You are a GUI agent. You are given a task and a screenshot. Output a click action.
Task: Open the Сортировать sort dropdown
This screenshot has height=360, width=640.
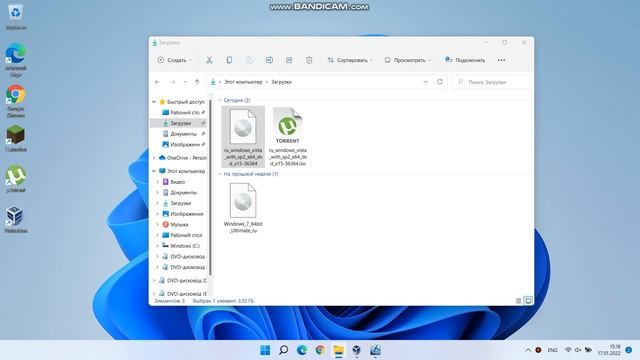pyautogui.click(x=350, y=60)
